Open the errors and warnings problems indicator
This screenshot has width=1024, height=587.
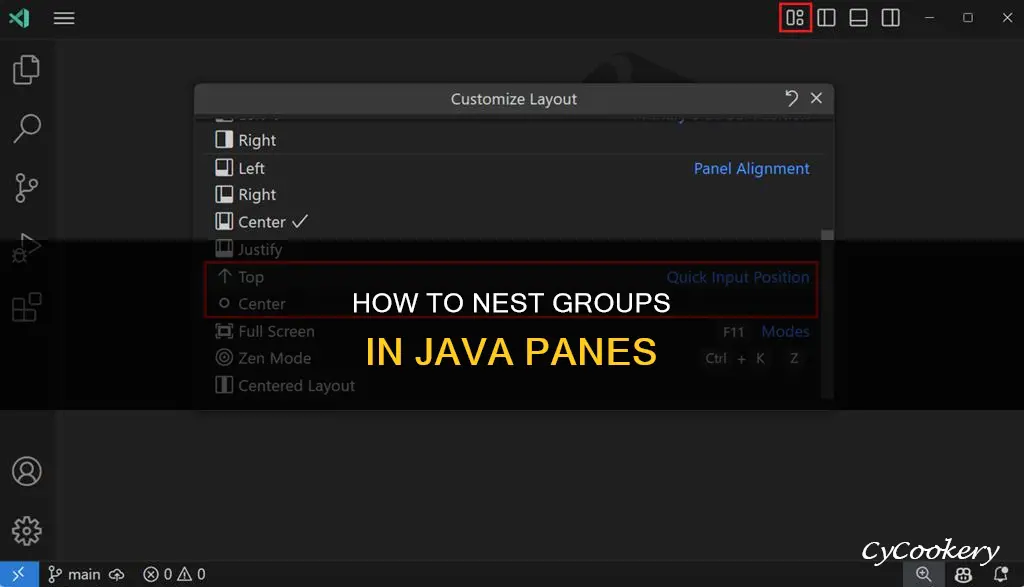point(174,574)
